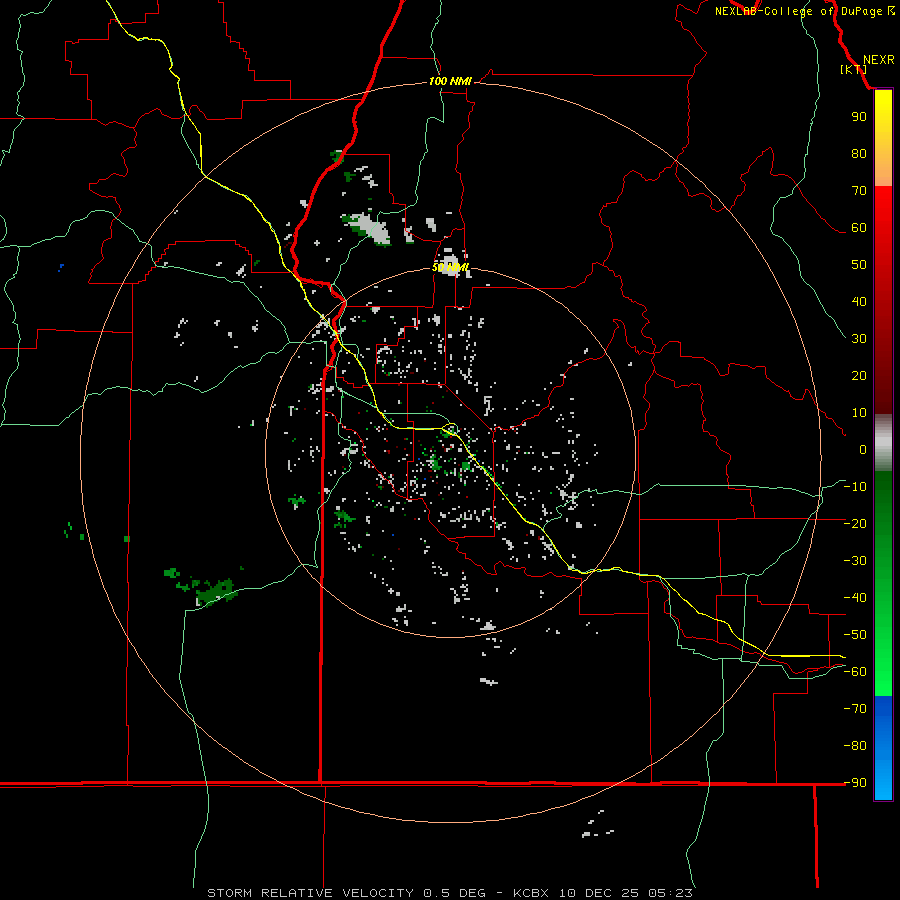Pick the cyan segment near -90 knots

(x=883, y=783)
